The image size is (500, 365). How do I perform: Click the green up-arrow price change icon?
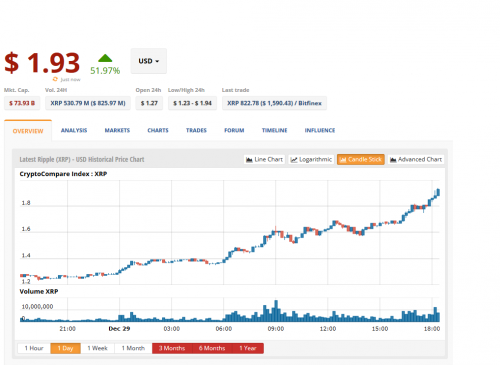[x=105, y=58]
